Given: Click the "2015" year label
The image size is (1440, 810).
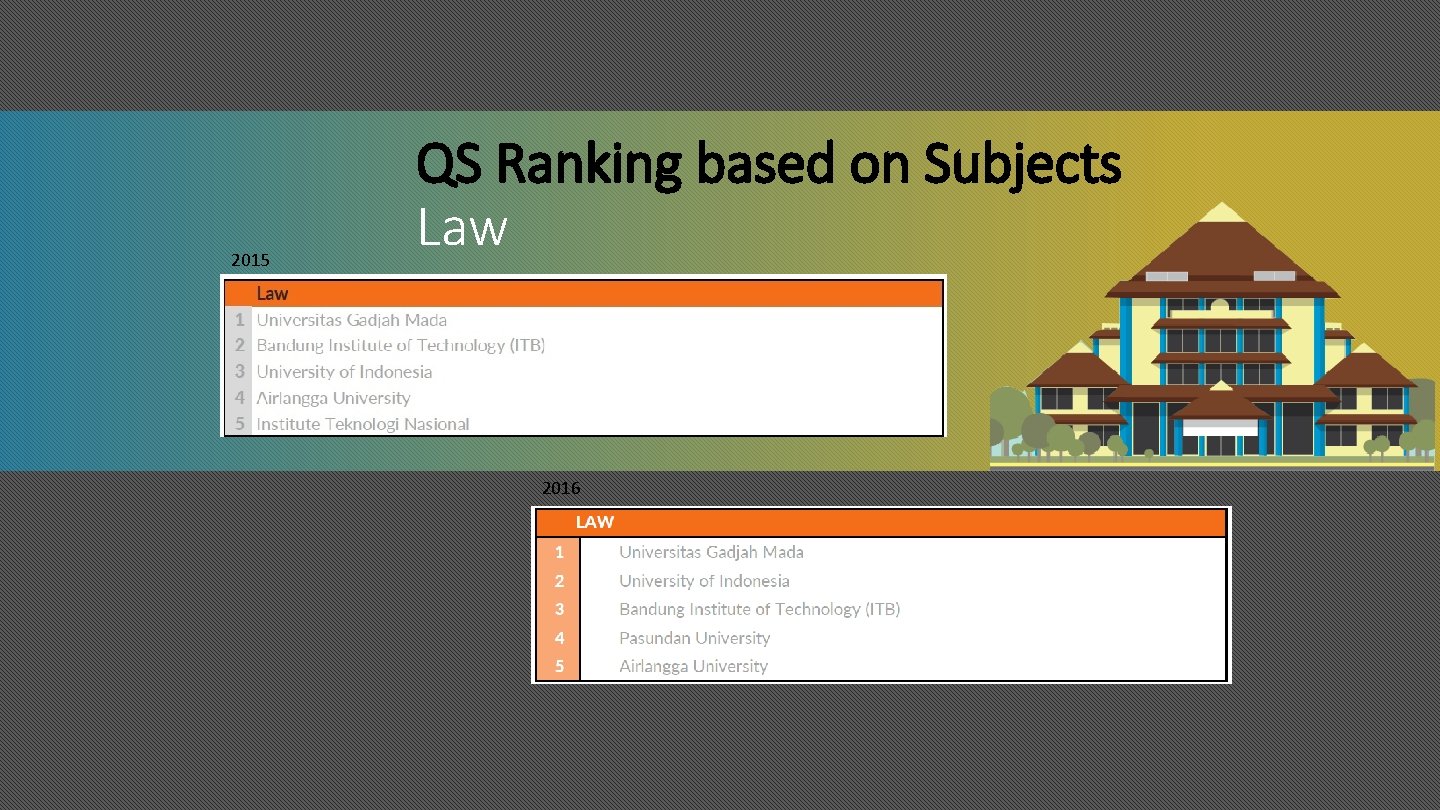Looking at the screenshot, I should (x=250, y=261).
